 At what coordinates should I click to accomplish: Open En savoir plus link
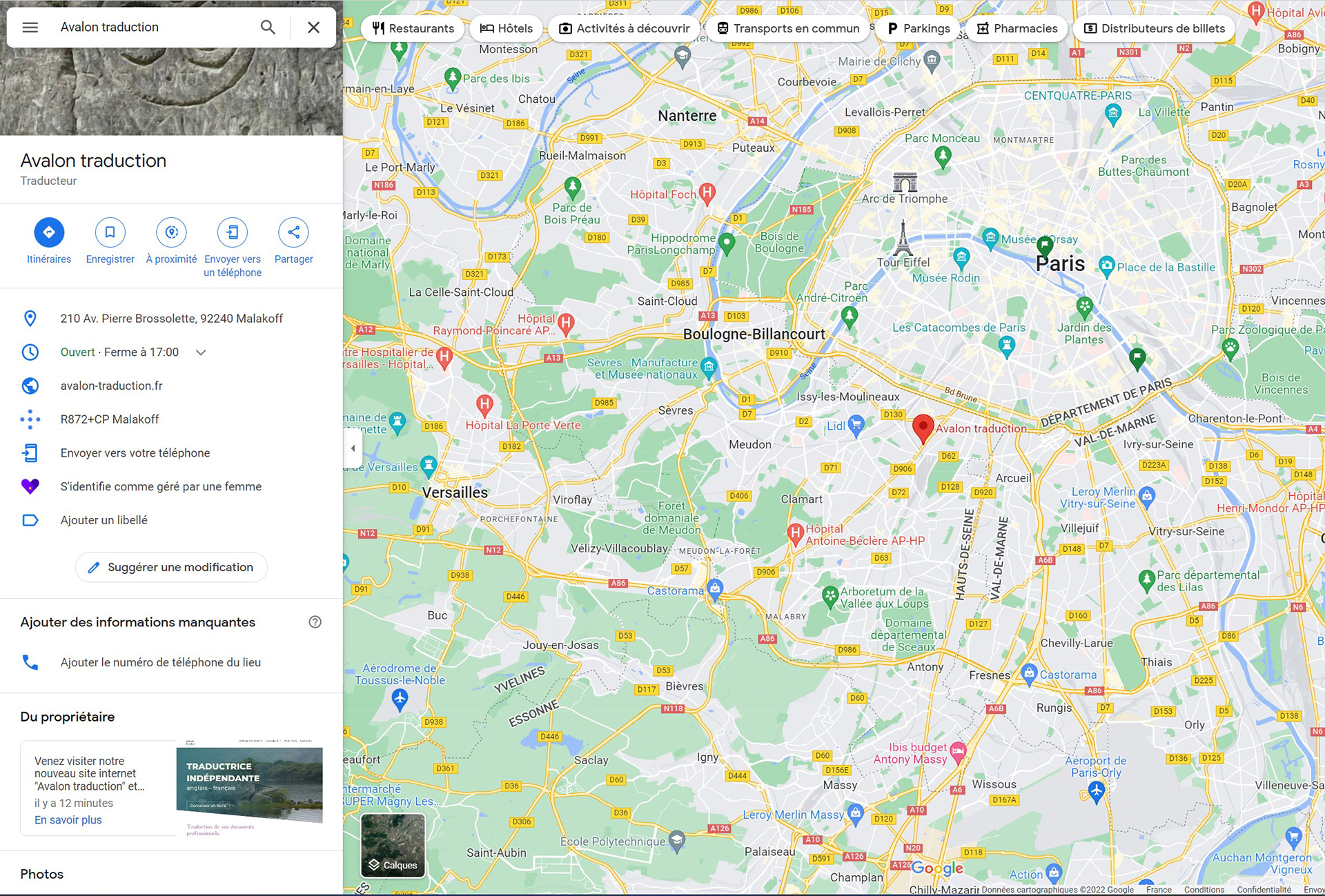tap(68, 820)
